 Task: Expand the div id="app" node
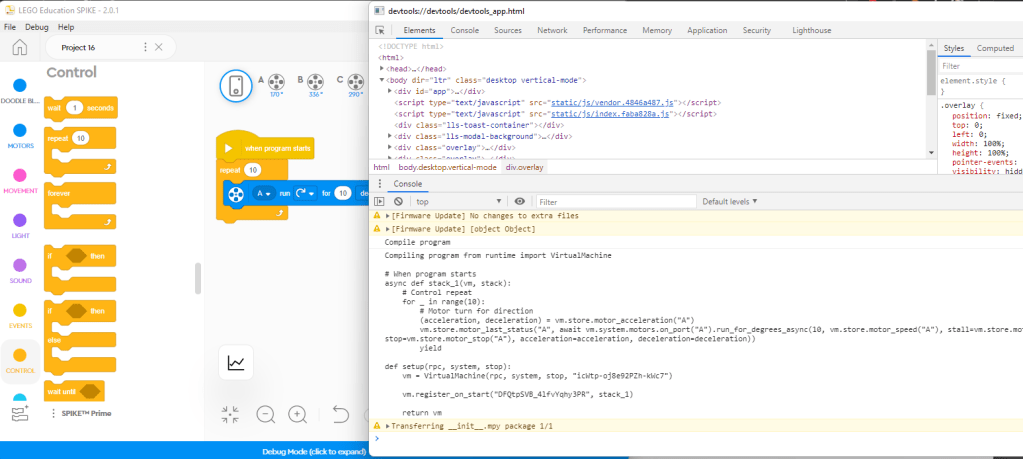pos(391,91)
